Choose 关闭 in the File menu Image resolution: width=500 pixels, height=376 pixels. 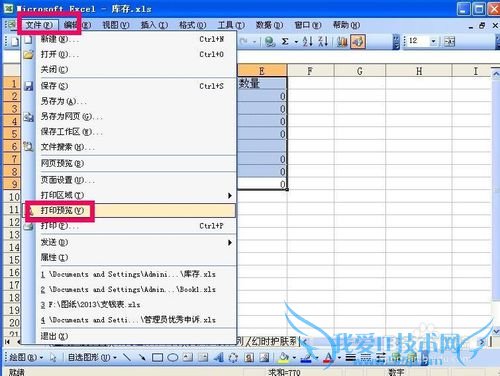(x=129, y=69)
